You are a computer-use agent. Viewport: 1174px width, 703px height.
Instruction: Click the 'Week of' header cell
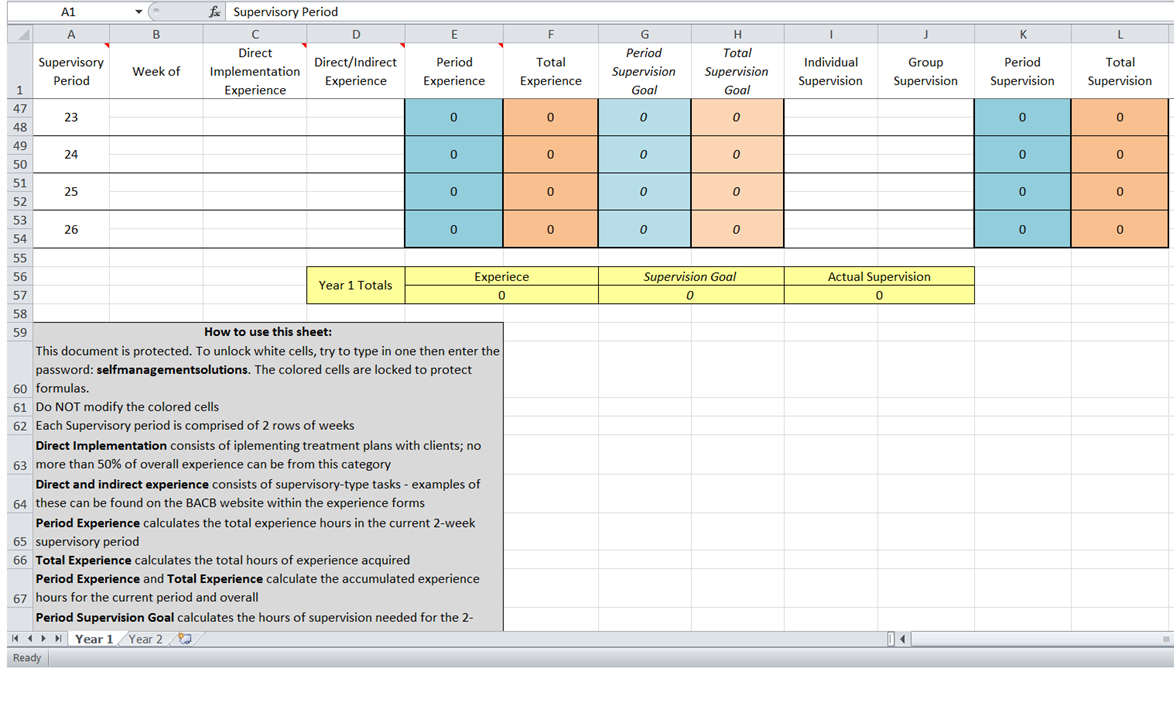156,71
